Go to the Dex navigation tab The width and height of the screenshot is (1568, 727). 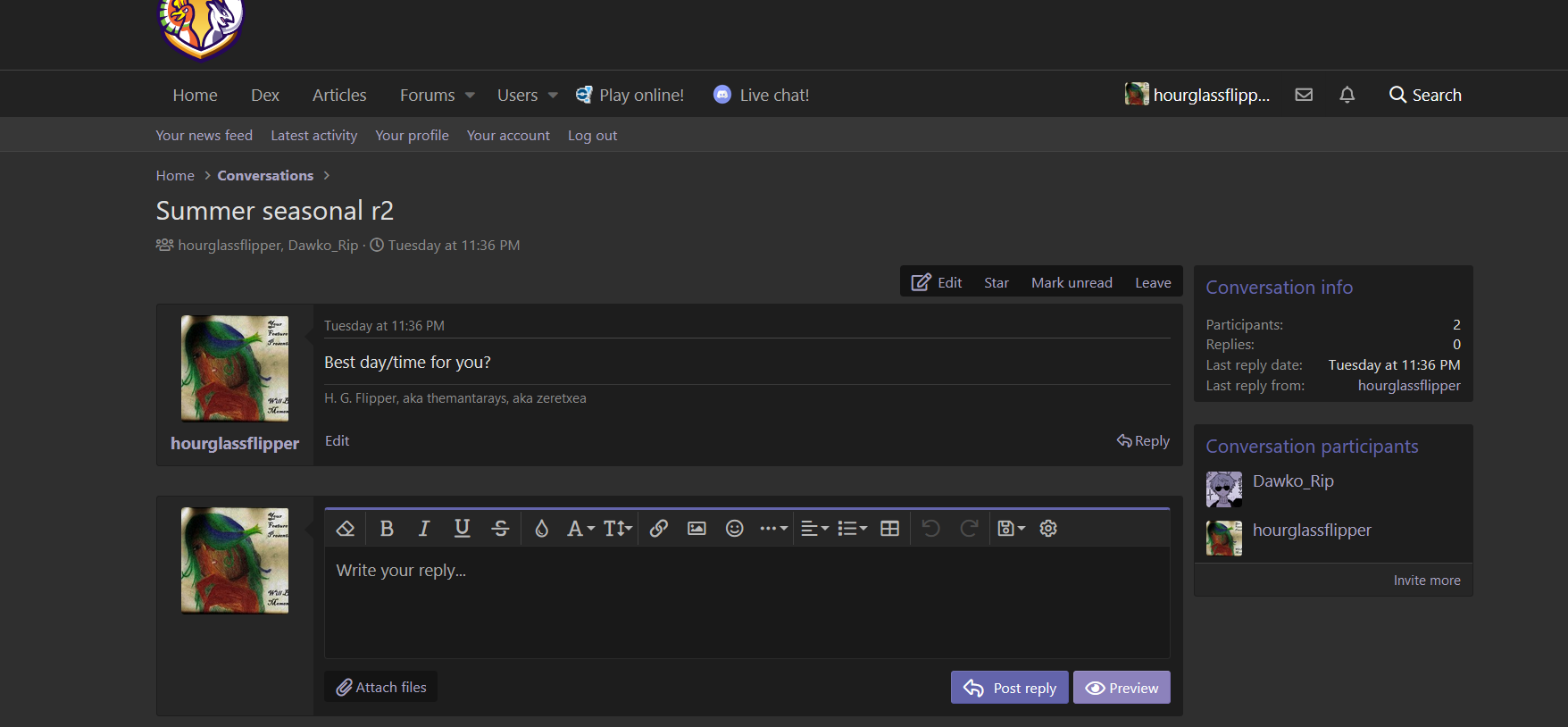pyautogui.click(x=265, y=96)
